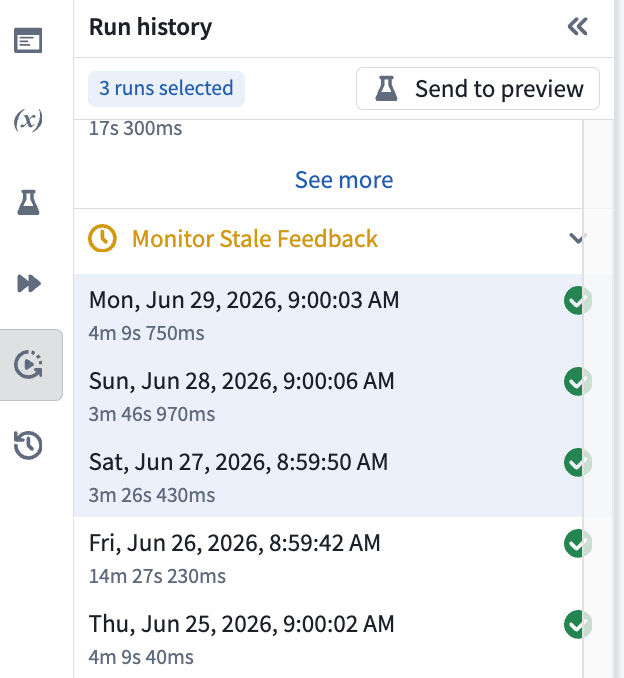Click Send to preview button
Viewport: 624px width, 678px height.
(478, 89)
